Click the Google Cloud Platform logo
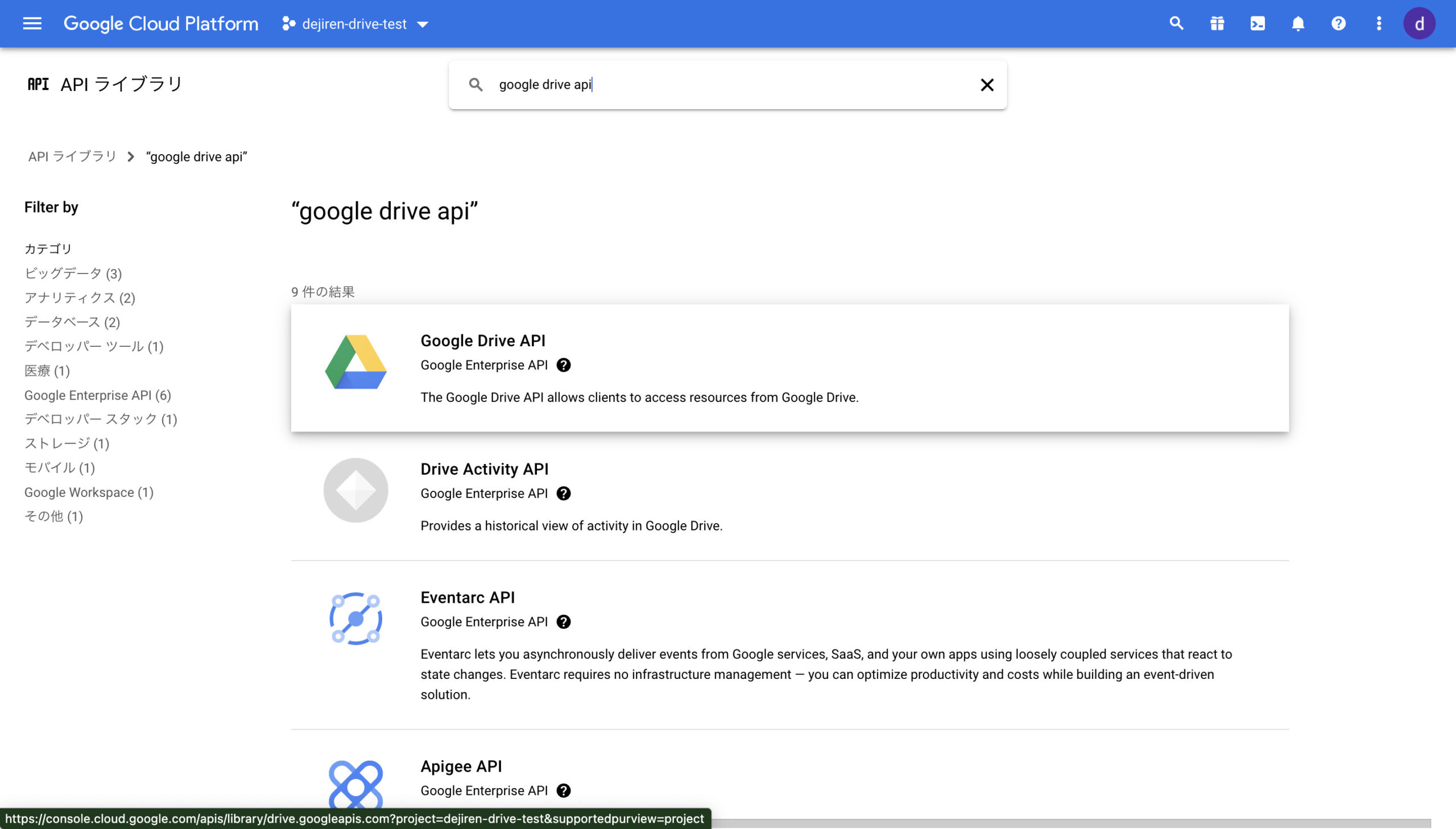 click(160, 23)
